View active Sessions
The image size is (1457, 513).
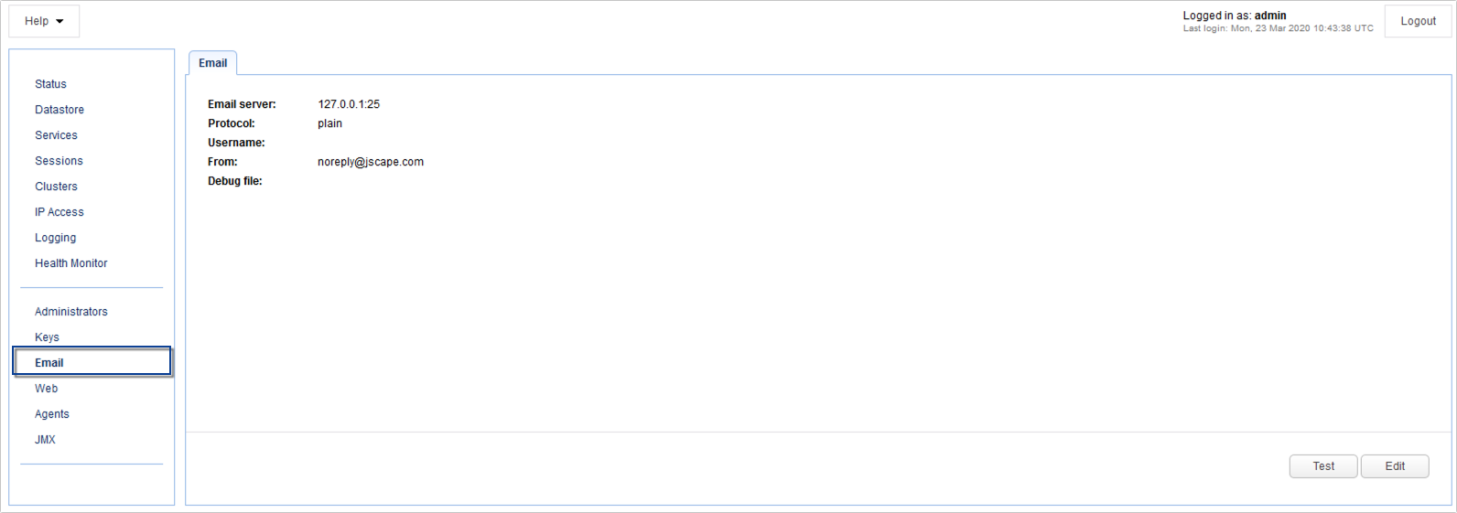coord(59,161)
